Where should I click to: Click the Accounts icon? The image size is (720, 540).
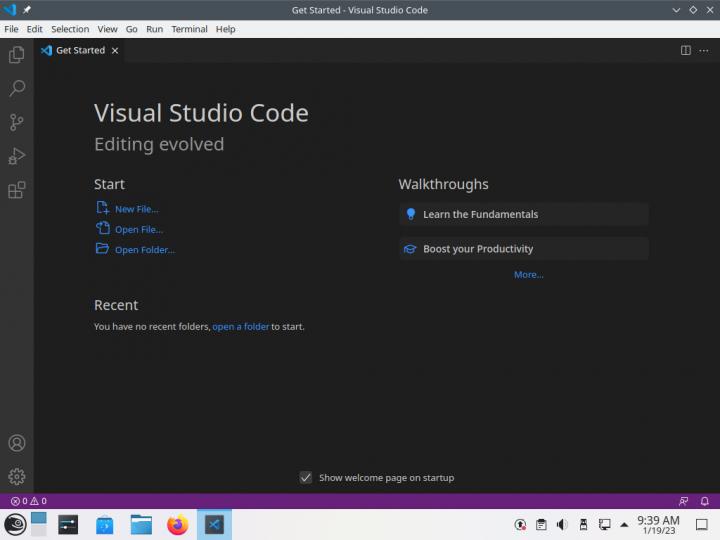pos(16,443)
